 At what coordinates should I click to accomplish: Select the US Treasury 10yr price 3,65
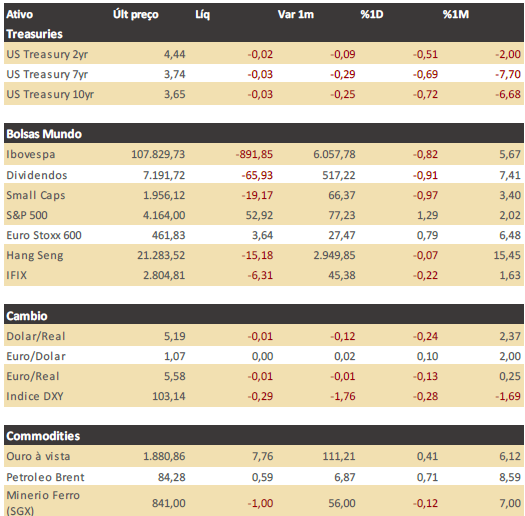coord(174,94)
